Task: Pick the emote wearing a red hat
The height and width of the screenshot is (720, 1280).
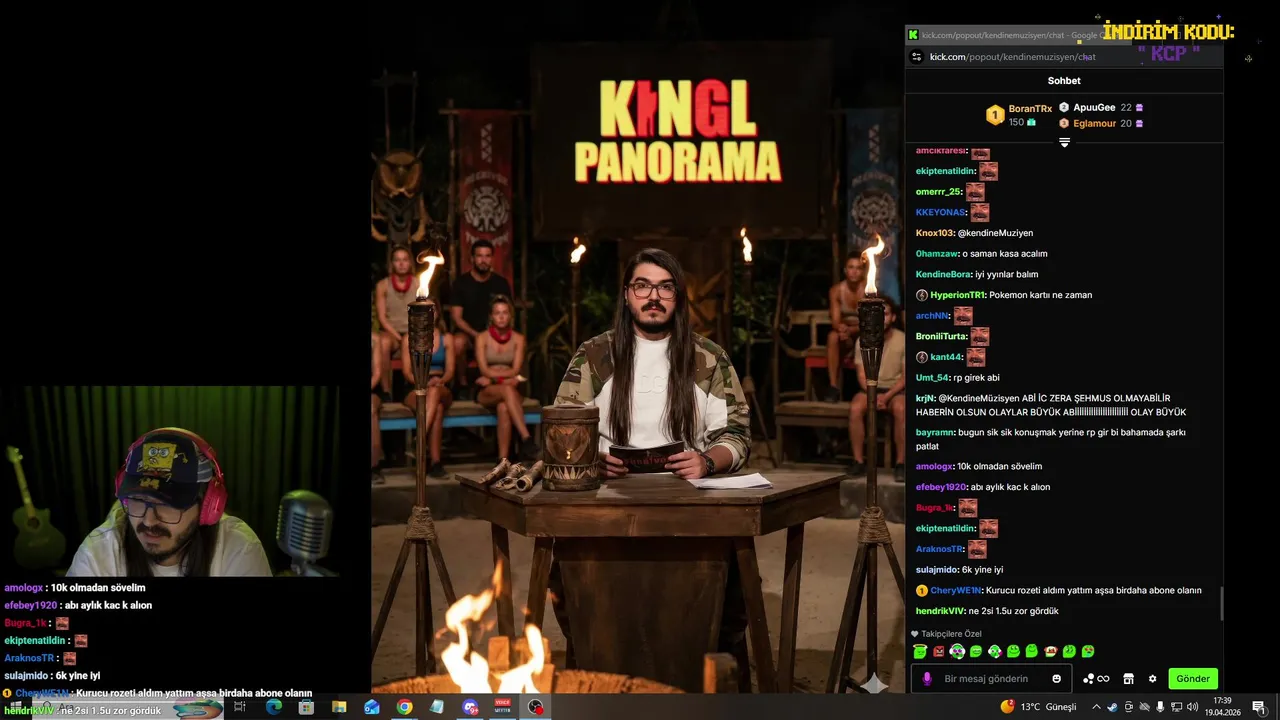Action: (1051, 651)
